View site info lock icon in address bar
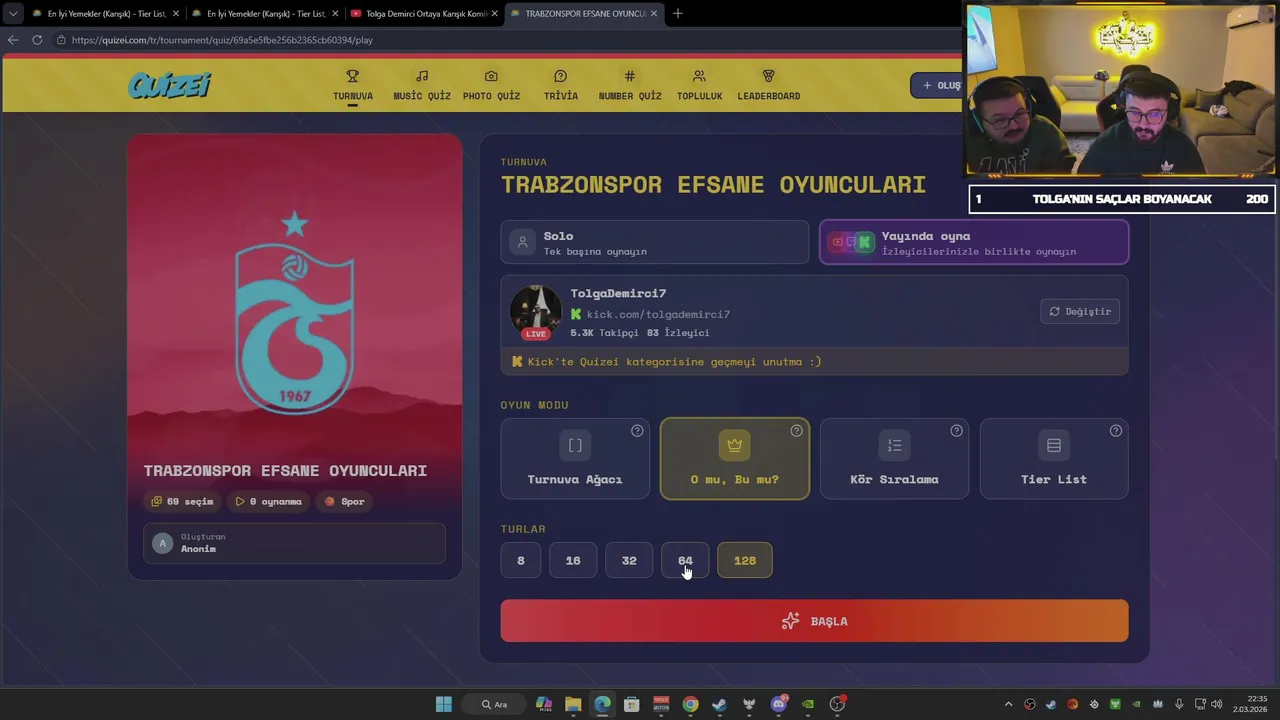The height and width of the screenshot is (720, 1280). click(61, 40)
